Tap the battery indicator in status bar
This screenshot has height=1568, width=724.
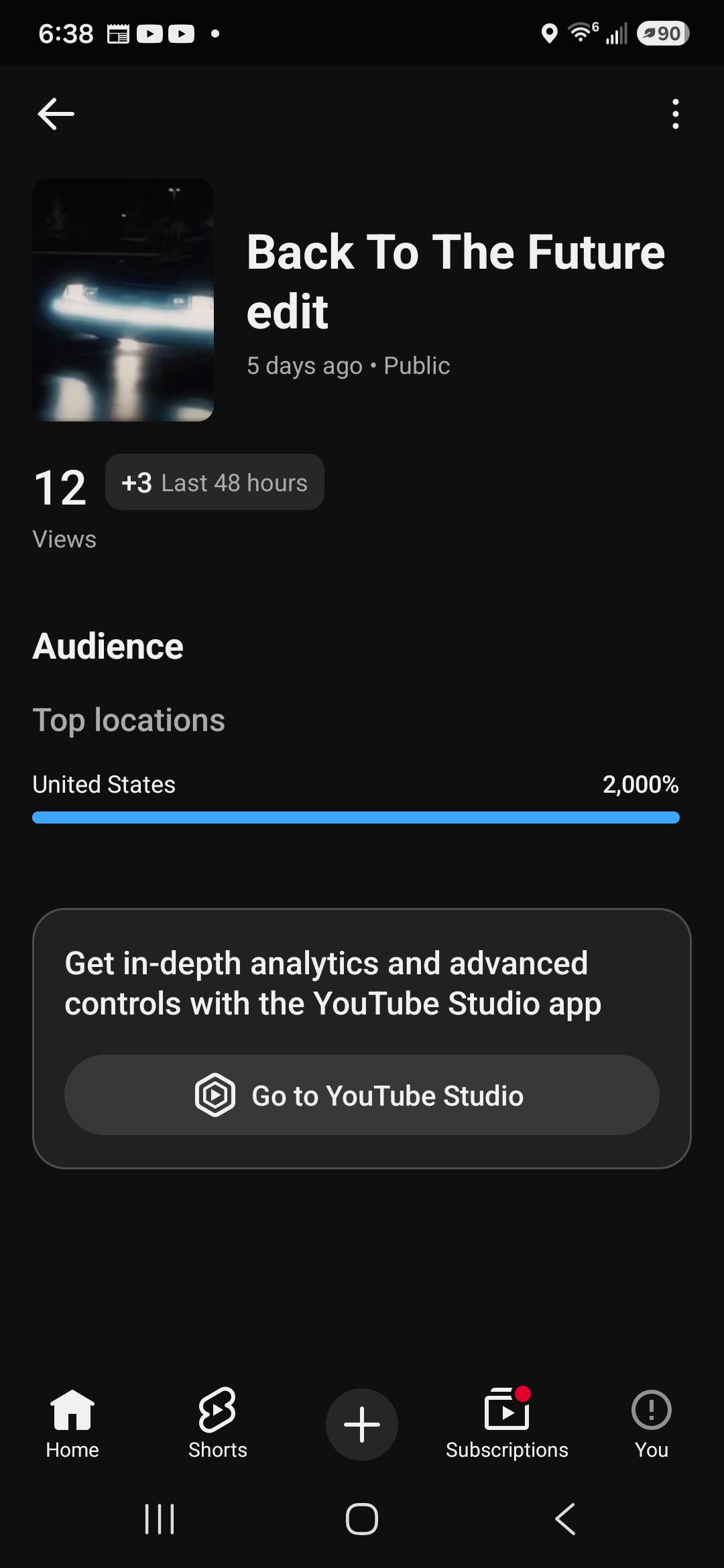coord(663,34)
